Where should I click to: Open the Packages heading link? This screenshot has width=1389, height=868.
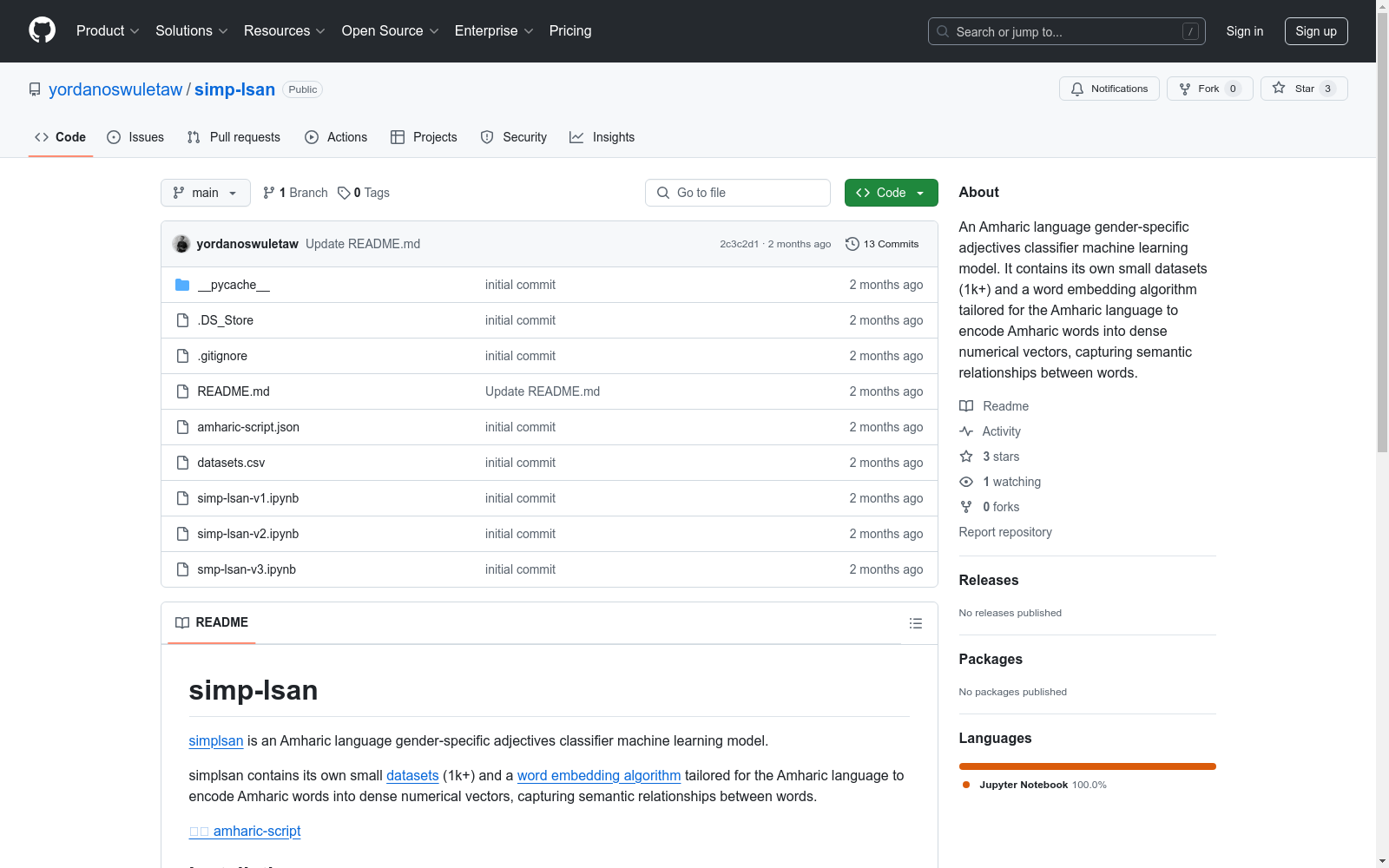pyautogui.click(x=991, y=659)
